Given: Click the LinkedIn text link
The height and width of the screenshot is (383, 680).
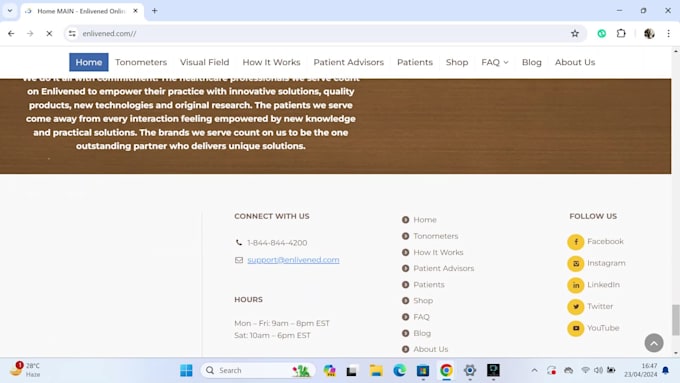Looking at the screenshot, I should tap(603, 285).
